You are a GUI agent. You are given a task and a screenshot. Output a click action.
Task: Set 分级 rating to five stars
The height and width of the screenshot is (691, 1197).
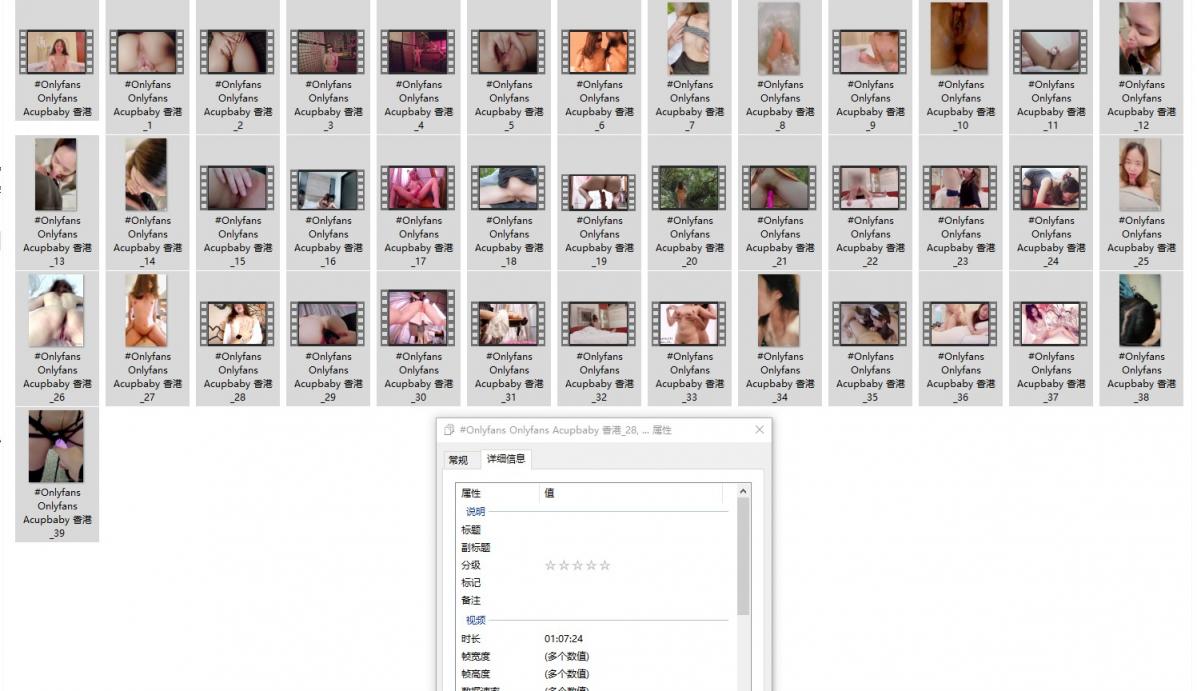[604, 566]
